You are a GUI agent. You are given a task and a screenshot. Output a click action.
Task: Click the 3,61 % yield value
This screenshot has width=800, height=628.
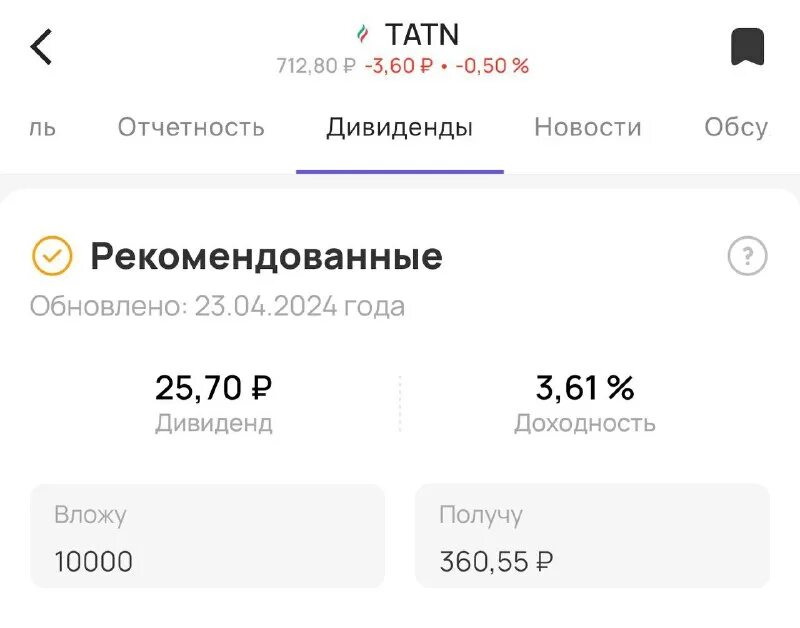pos(585,388)
